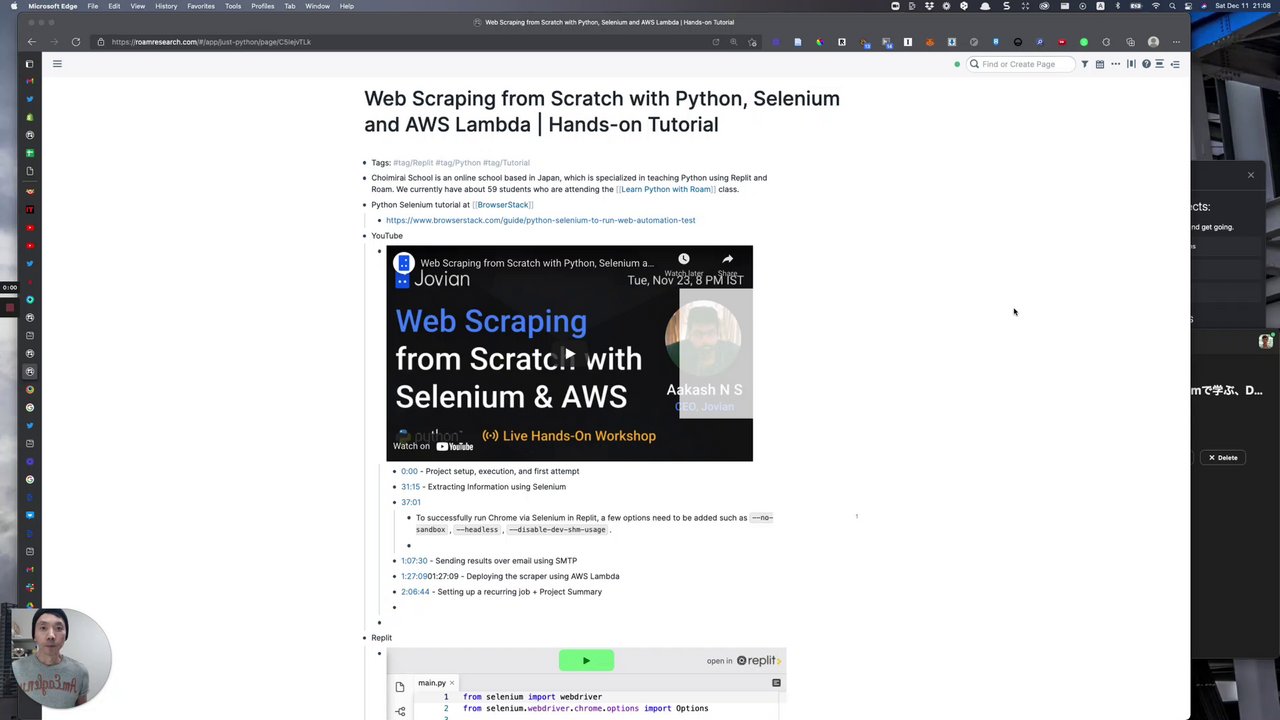Open the BrowserStack page link

(x=503, y=205)
